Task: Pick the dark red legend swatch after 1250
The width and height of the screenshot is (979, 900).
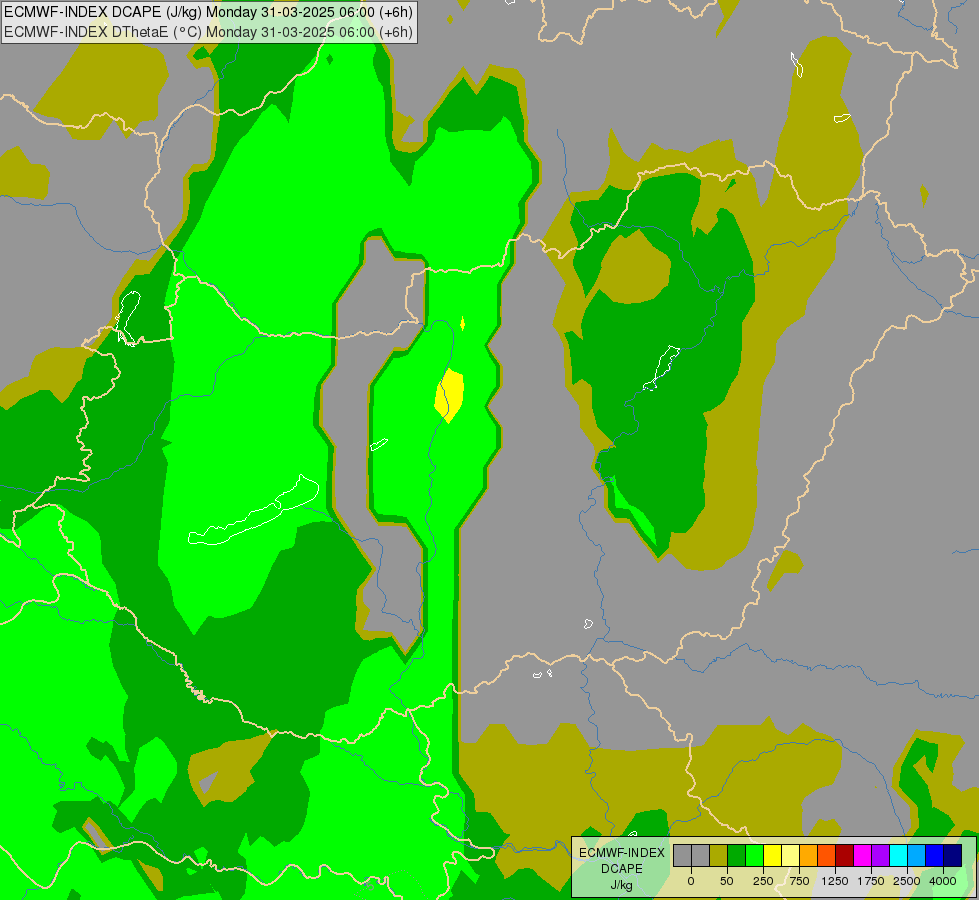Action: (x=844, y=855)
